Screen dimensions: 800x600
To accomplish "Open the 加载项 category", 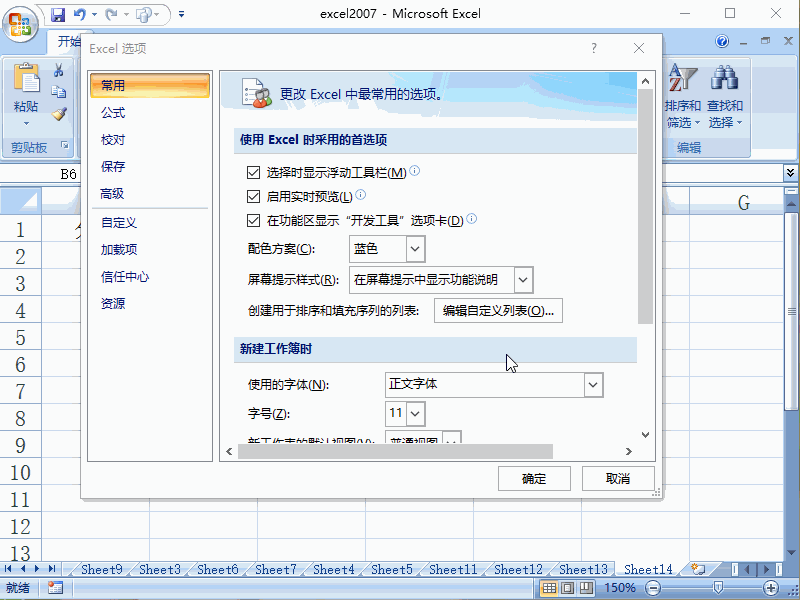I will 150,249.
